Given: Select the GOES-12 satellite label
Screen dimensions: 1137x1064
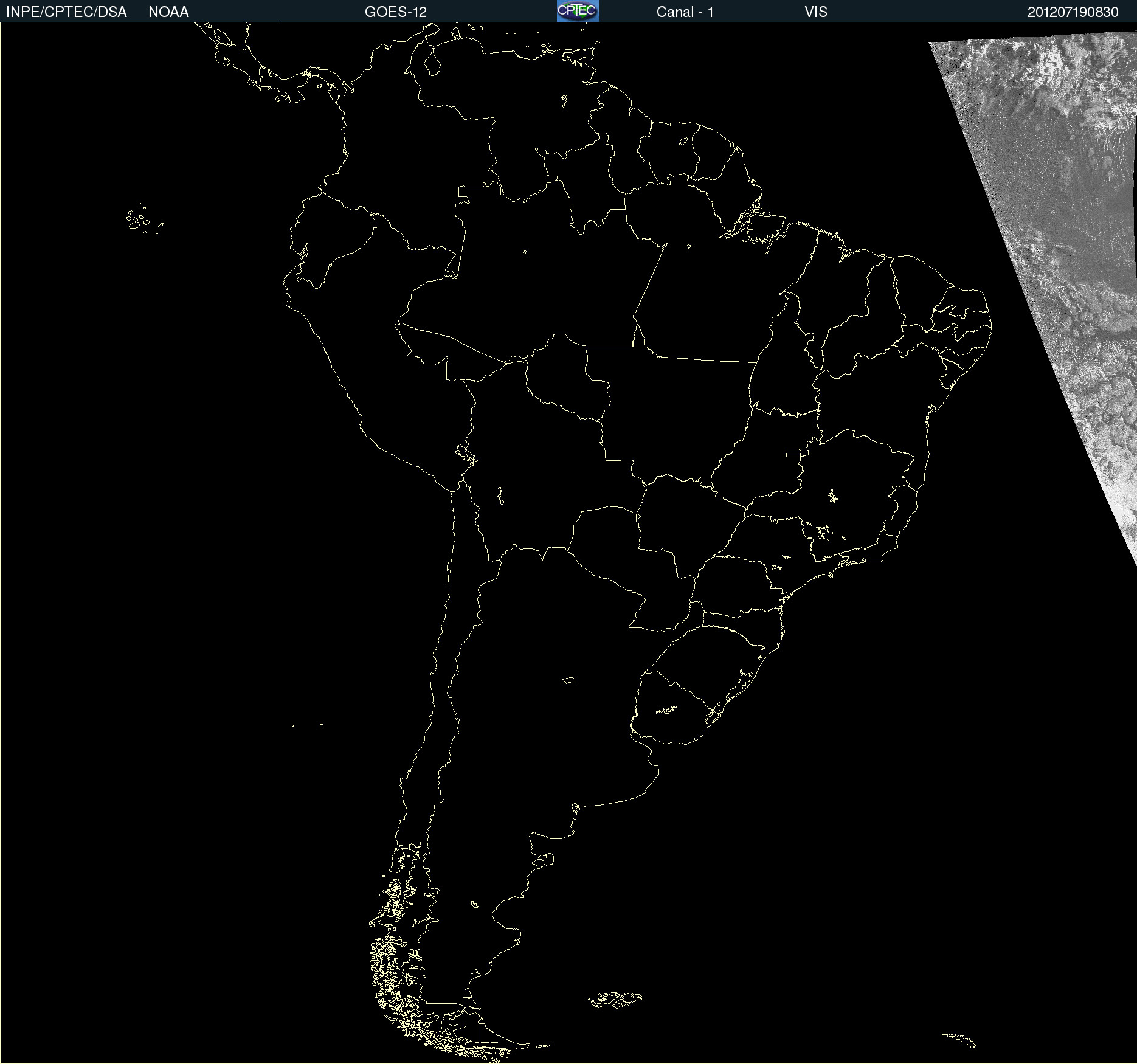Looking at the screenshot, I should (x=396, y=12).
